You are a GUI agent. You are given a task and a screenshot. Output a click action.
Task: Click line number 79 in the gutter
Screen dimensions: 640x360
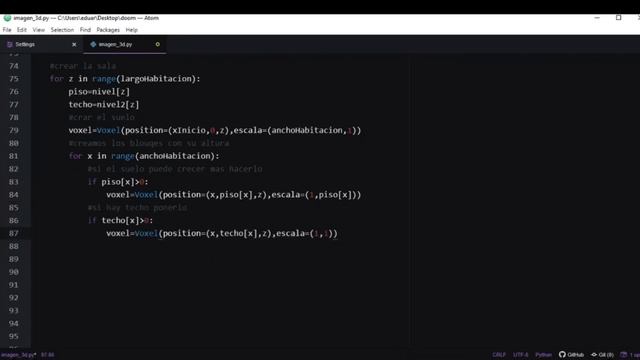coord(14,130)
